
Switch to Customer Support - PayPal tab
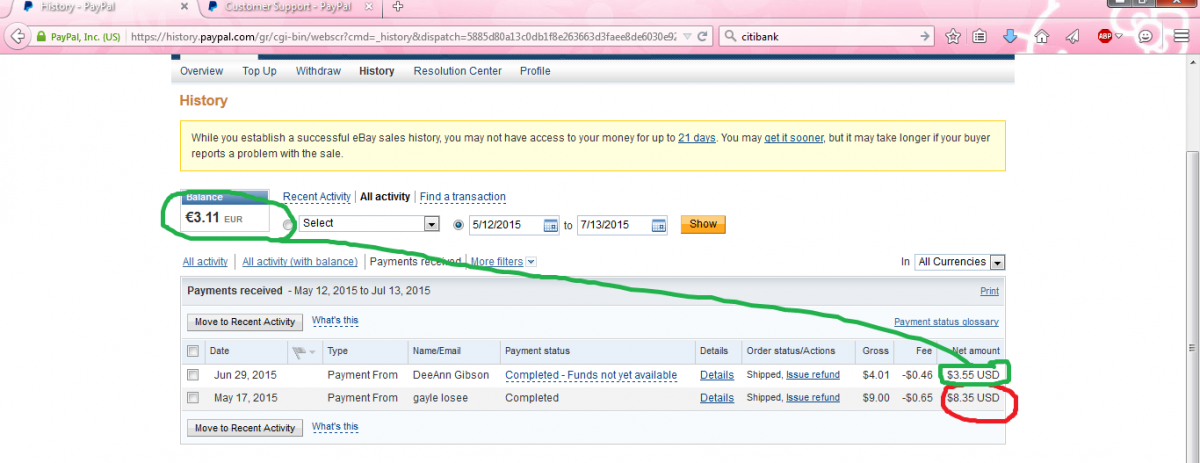point(290,7)
